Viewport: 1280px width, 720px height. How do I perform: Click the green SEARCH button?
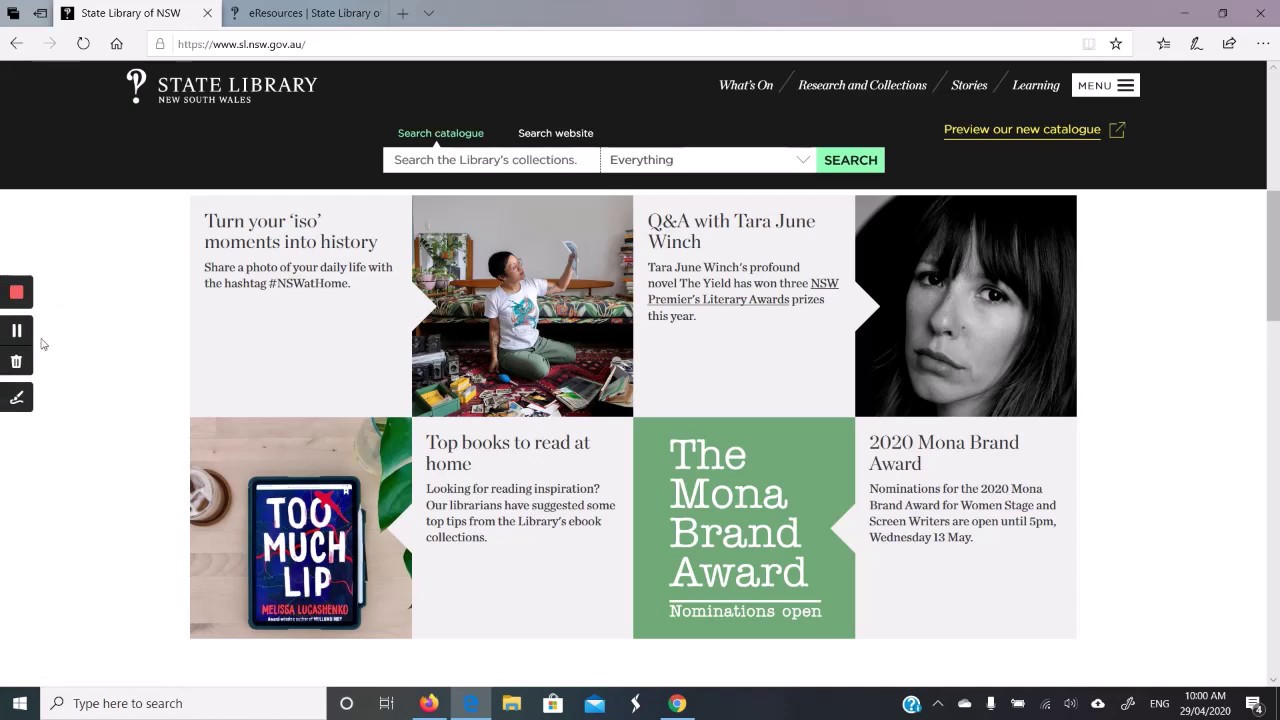(851, 160)
